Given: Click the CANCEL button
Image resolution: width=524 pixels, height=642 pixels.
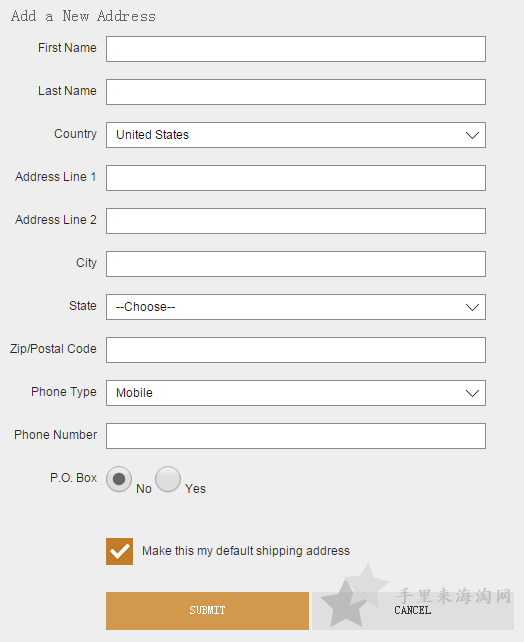Looking at the screenshot, I should click(413, 610).
